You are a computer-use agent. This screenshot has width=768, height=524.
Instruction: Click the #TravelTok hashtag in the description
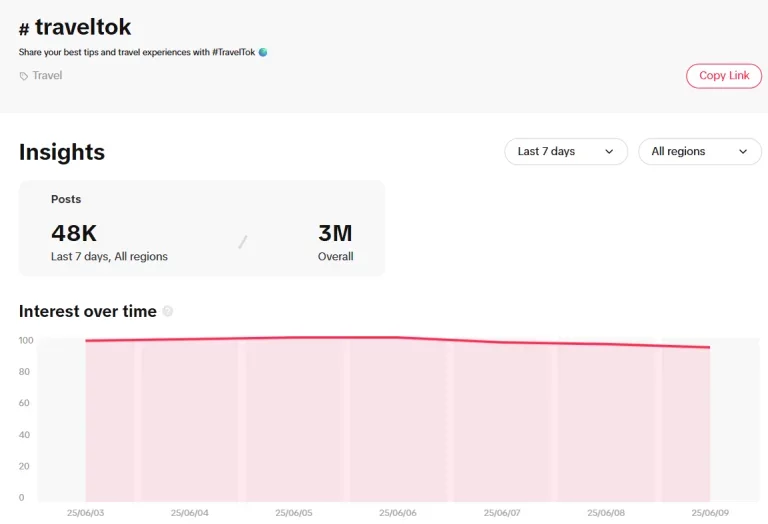pyautogui.click(x=234, y=52)
